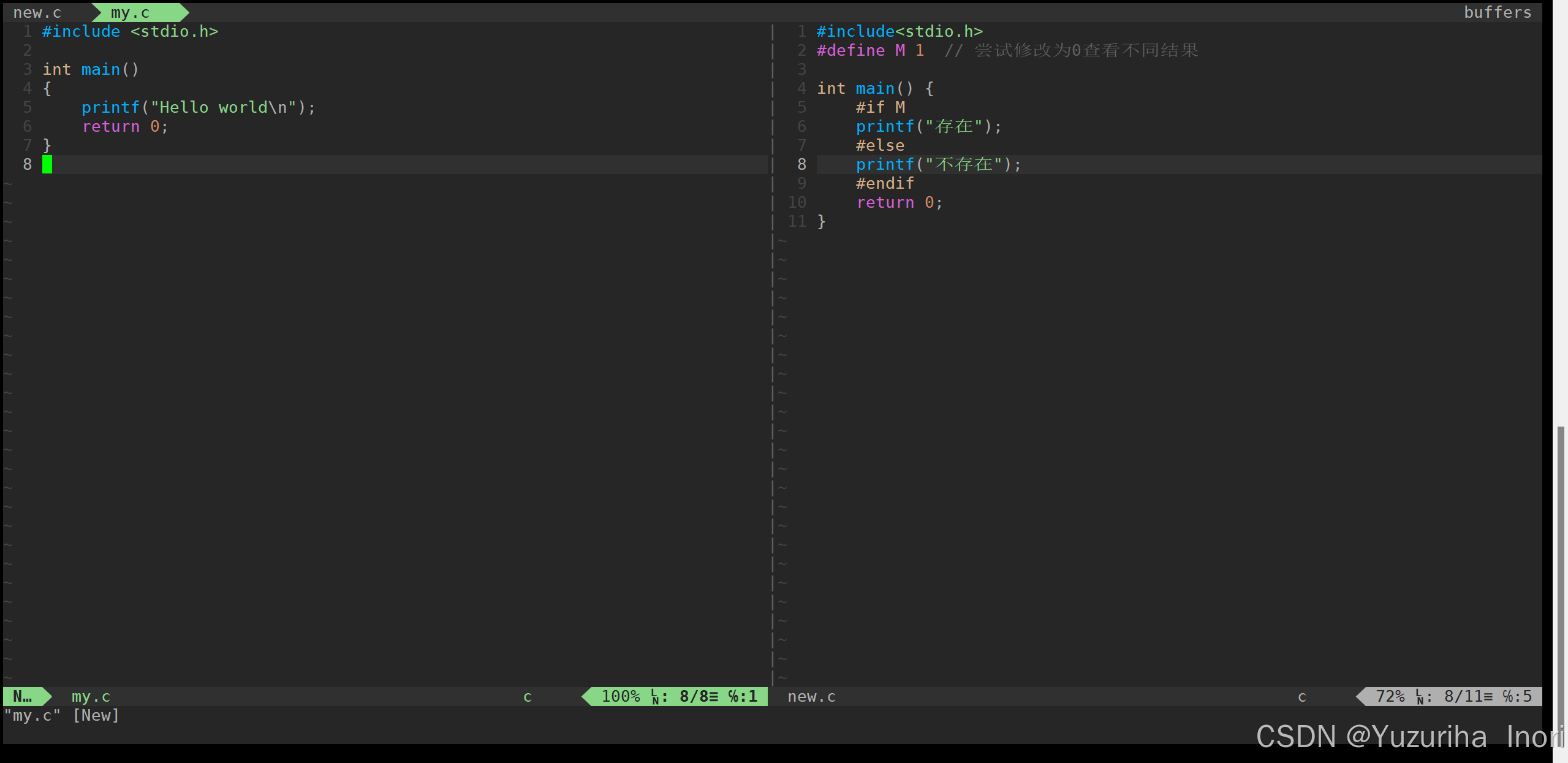
Task: Click the c filetype indicator in left statusline
Action: point(527,696)
